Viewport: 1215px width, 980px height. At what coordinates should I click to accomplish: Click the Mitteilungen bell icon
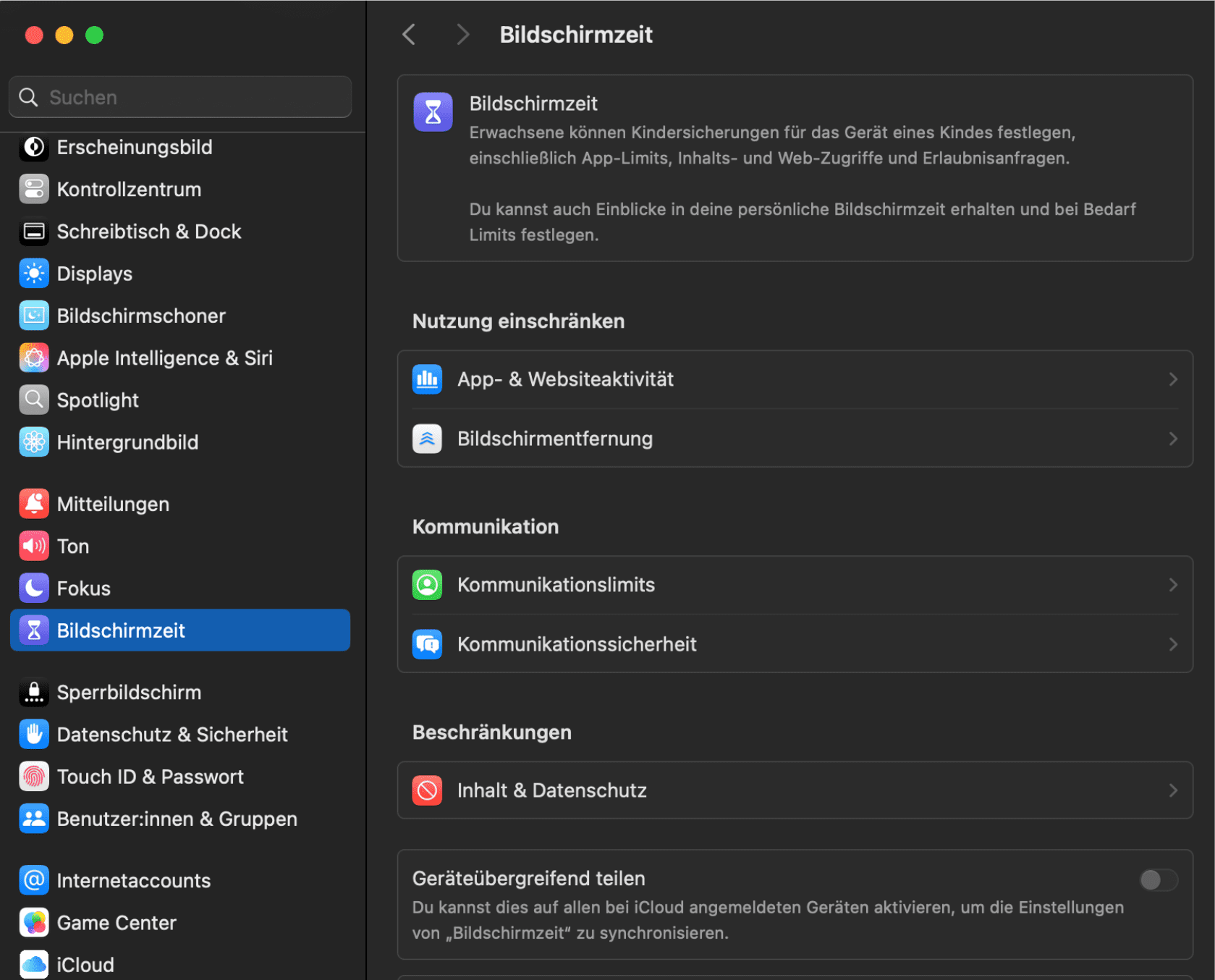pos(34,504)
